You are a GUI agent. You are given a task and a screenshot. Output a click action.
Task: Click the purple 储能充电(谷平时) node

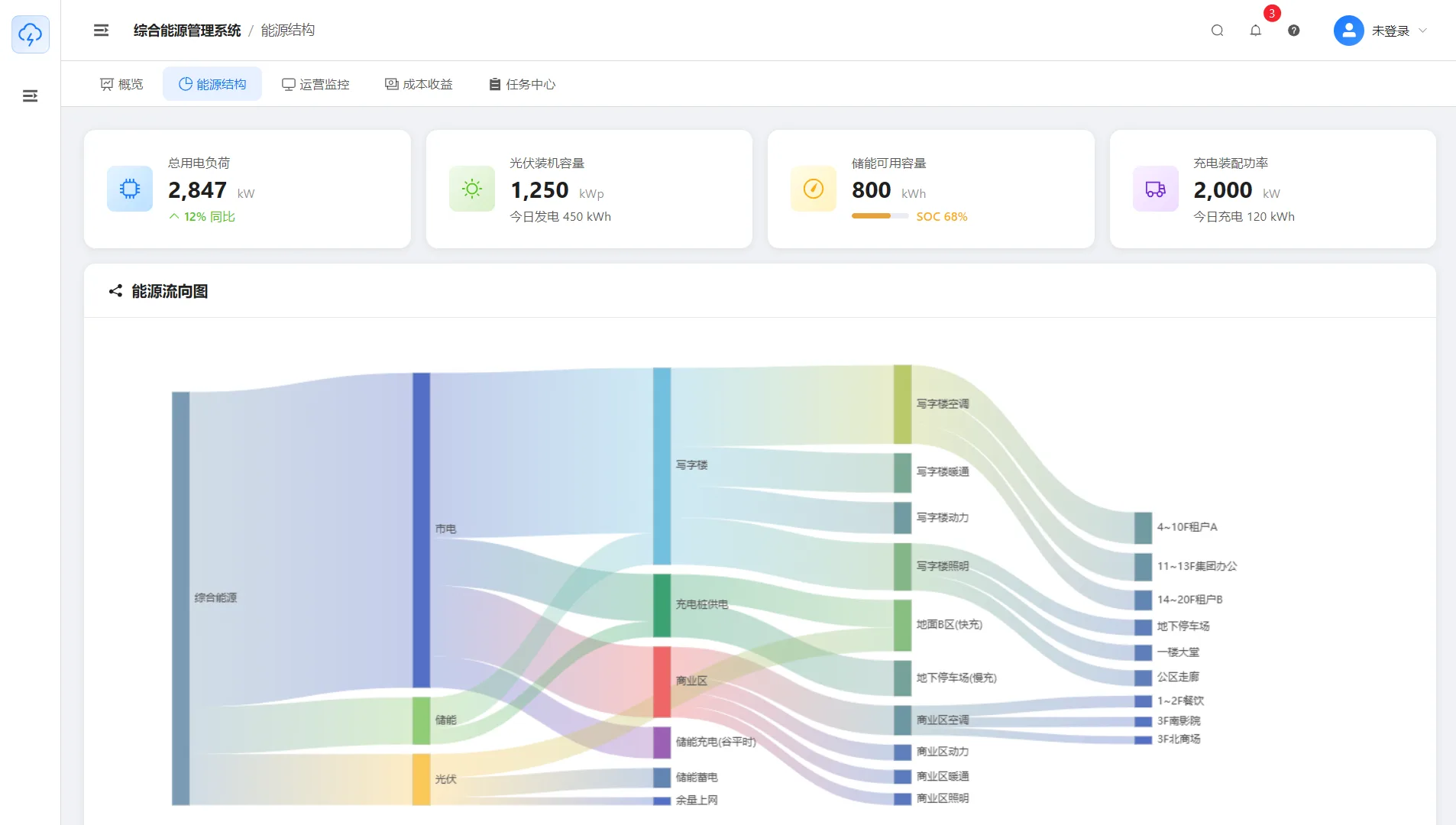point(662,742)
